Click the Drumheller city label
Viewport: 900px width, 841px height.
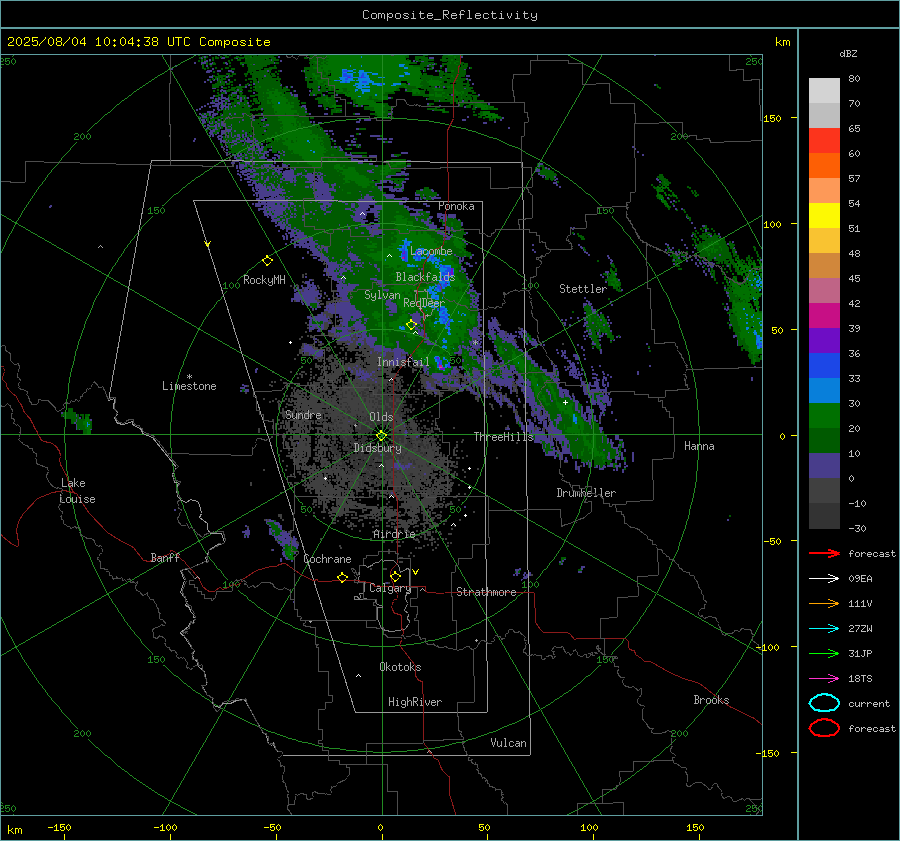pos(586,493)
